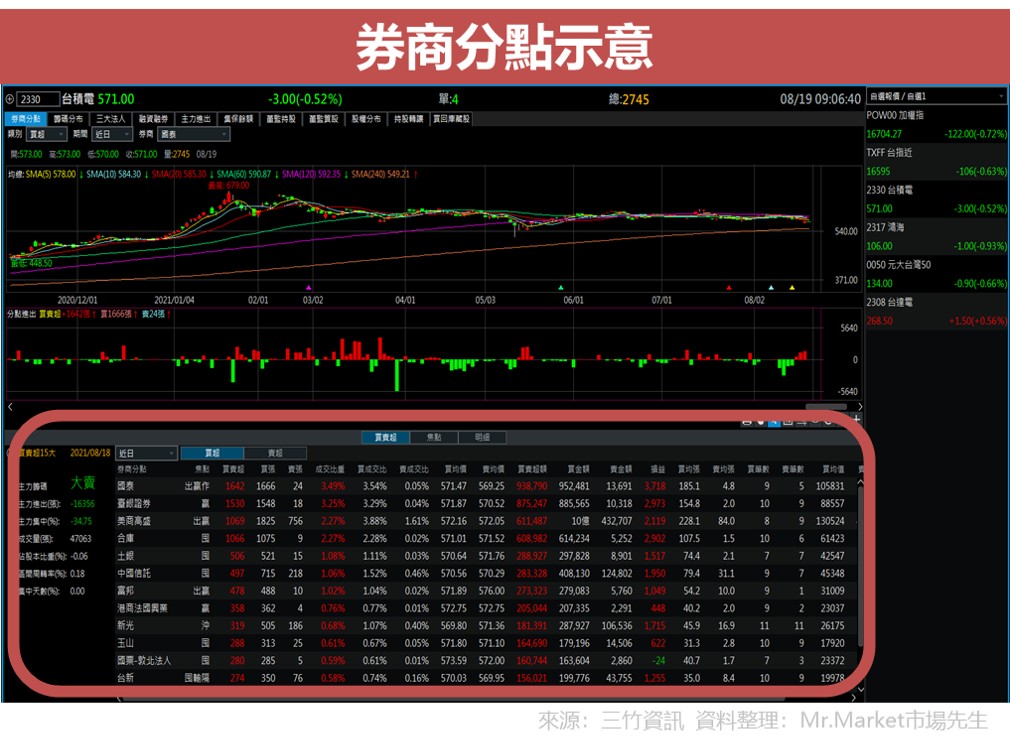Select TXFF 台指近 in the watchlist
This screenshot has height=746, width=1010.
tap(936, 162)
